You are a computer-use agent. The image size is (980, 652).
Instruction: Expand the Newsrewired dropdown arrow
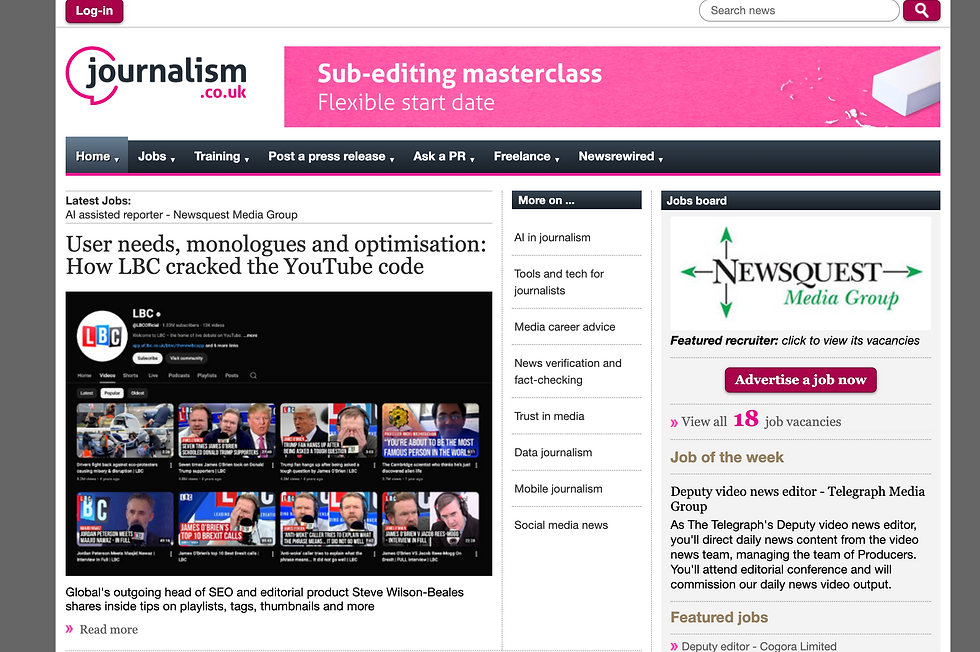pos(661,159)
